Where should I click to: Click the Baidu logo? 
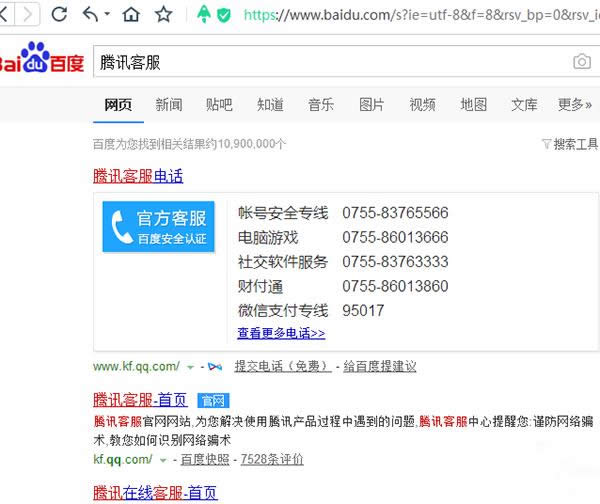[41, 60]
